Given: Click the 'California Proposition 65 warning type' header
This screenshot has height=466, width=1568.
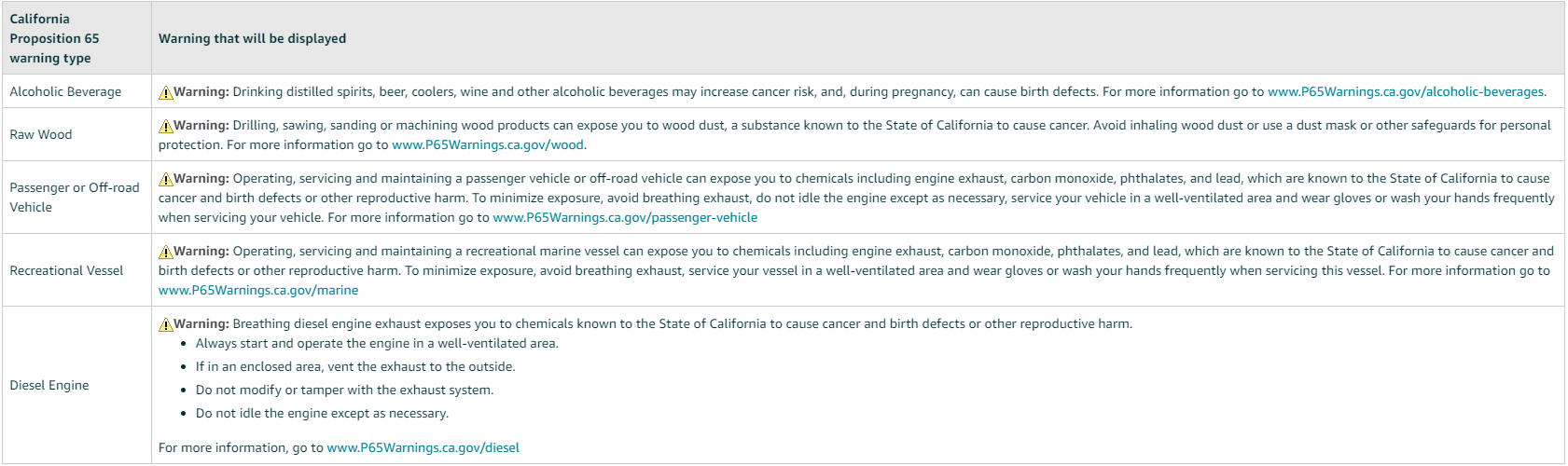Looking at the screenshot, I should pyautogui.click(x=54, y=38).
